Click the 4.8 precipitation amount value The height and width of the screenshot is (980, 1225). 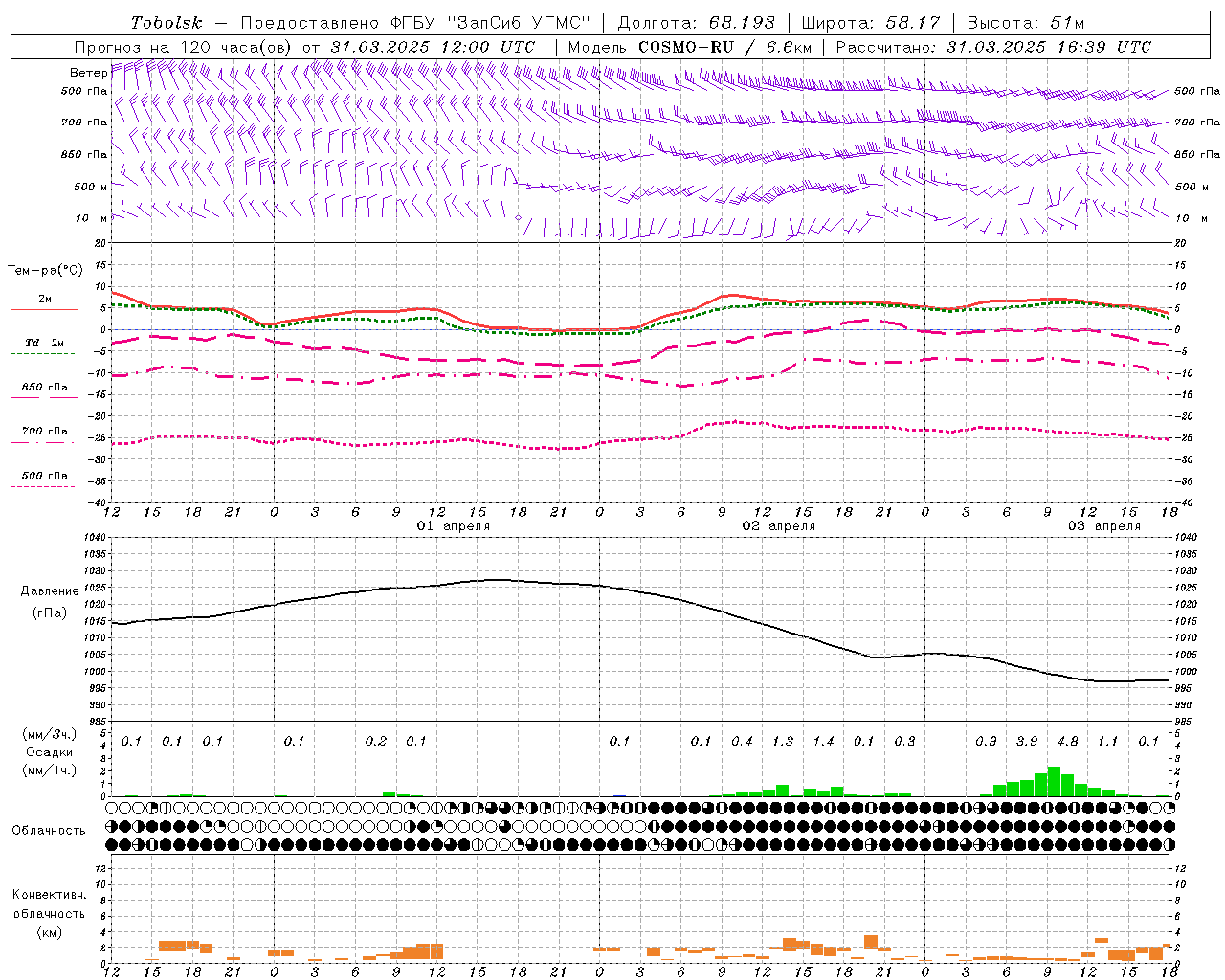coord(1068,742)
